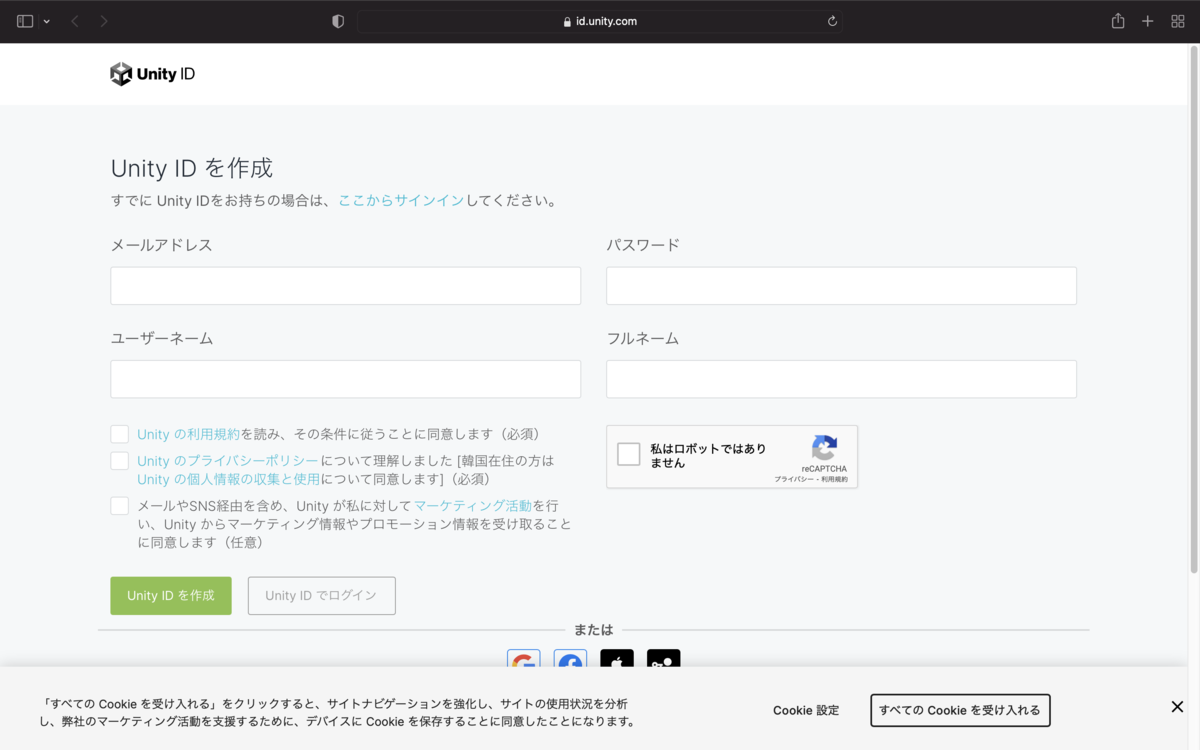Viewport: 1200px width, 750px height.
Task: Show tab overview with the grid icon
Action: pyautogui.click(x=1178, y=20)
